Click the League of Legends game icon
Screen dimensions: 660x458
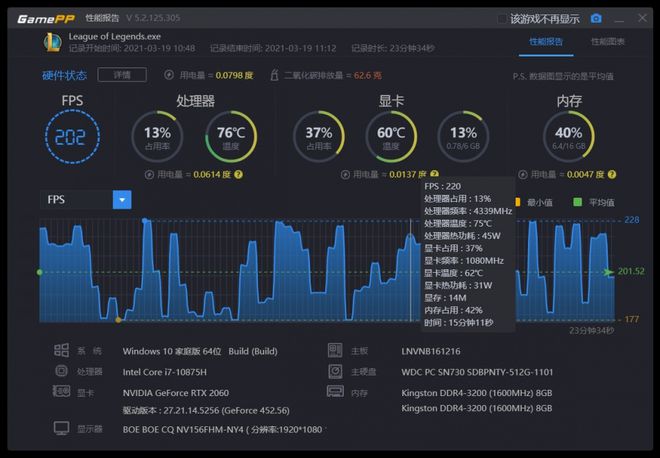click(x=53, y=42)
